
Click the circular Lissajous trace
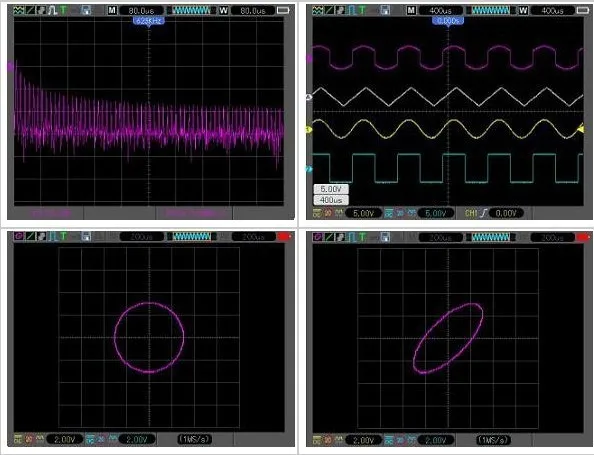tap(149, 337)
